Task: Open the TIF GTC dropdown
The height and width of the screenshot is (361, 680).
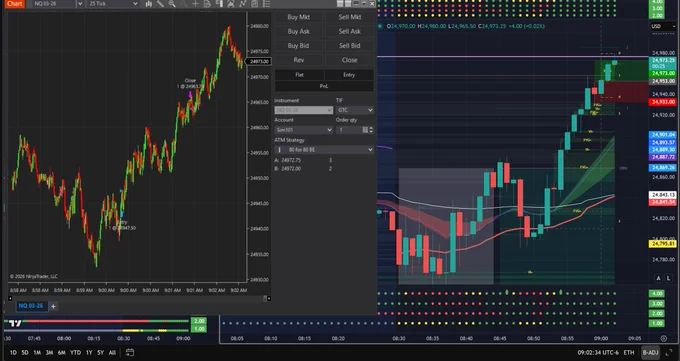Action: pos(354,110)
